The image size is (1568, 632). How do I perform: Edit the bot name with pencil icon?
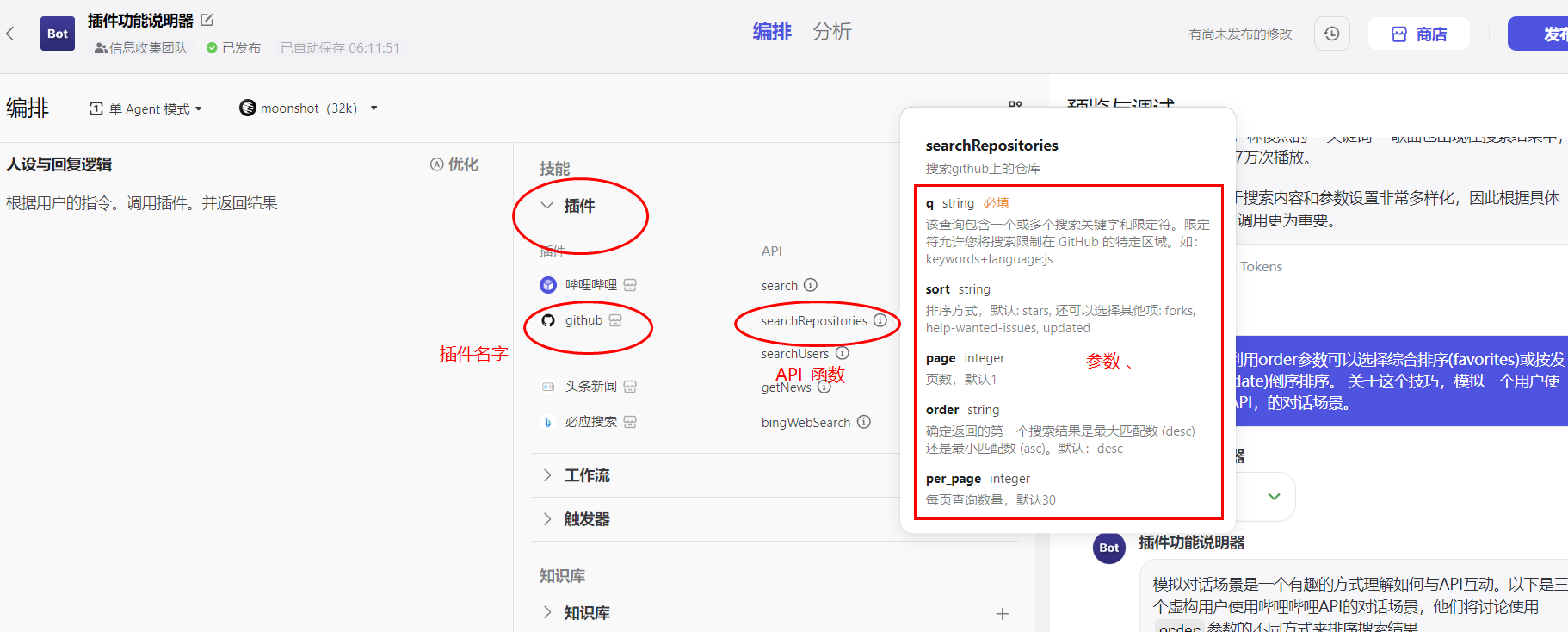207,20
